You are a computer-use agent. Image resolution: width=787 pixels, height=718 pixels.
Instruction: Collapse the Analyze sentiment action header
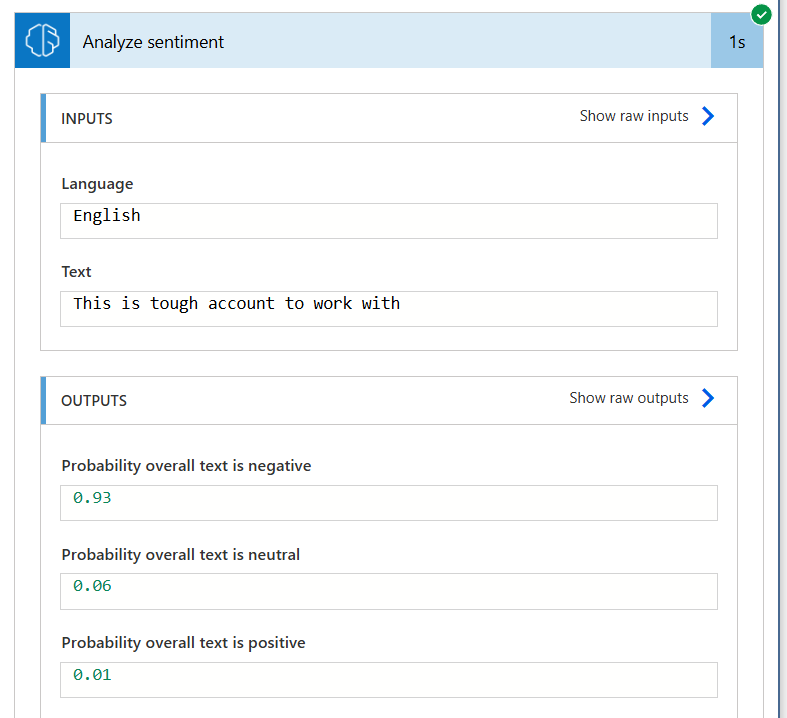point(390,41)
